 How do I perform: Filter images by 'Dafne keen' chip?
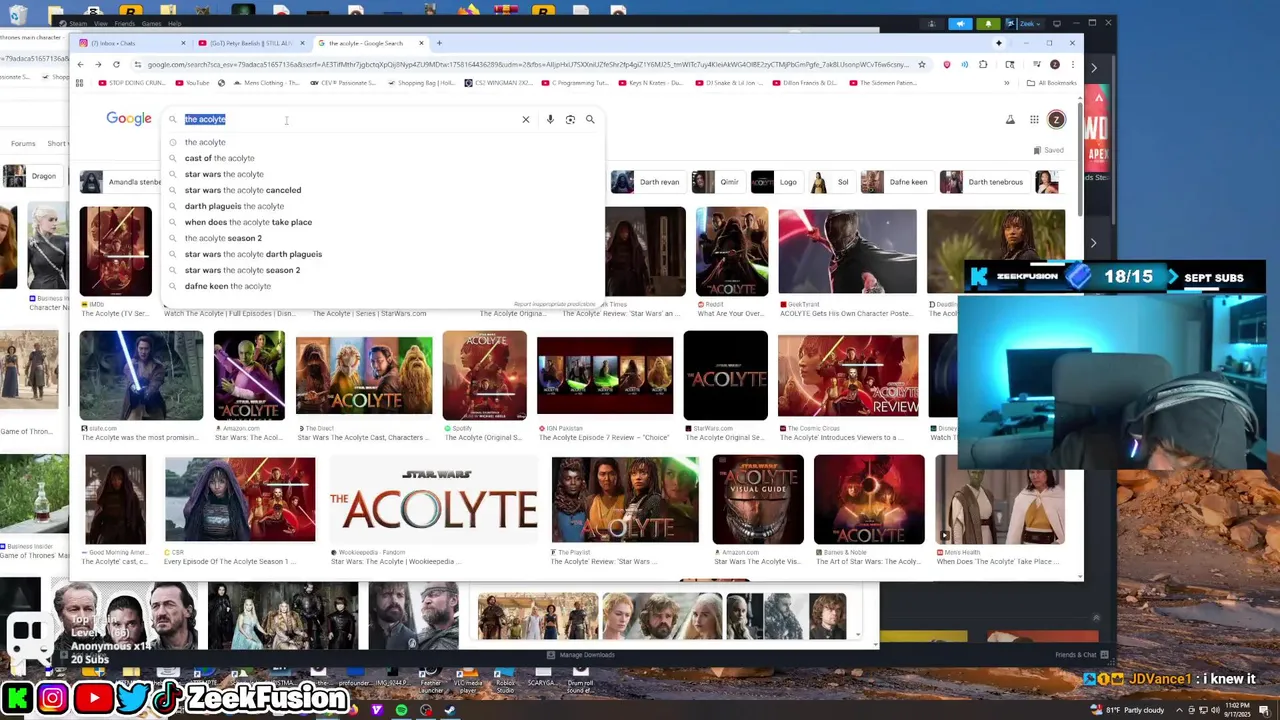click(896, 182)
